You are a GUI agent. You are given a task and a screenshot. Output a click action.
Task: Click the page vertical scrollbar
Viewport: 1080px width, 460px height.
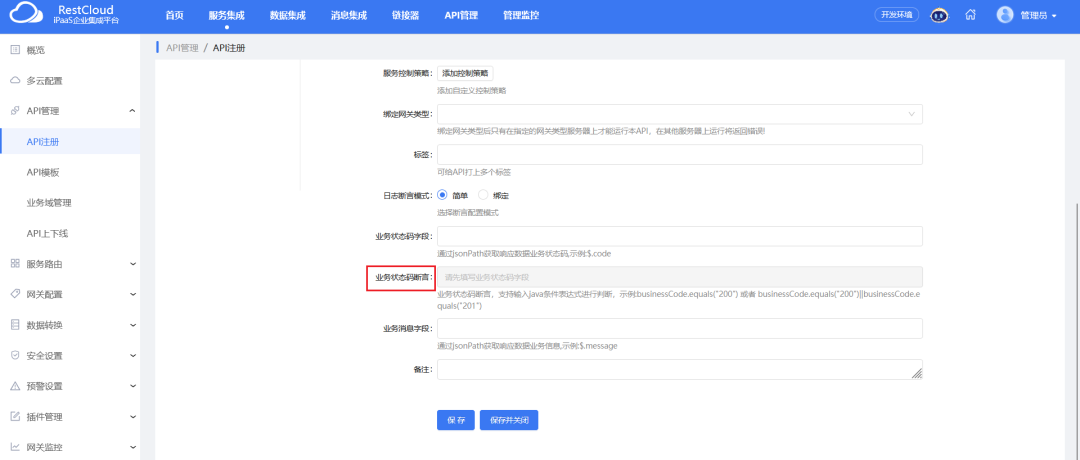(1075, 300)
